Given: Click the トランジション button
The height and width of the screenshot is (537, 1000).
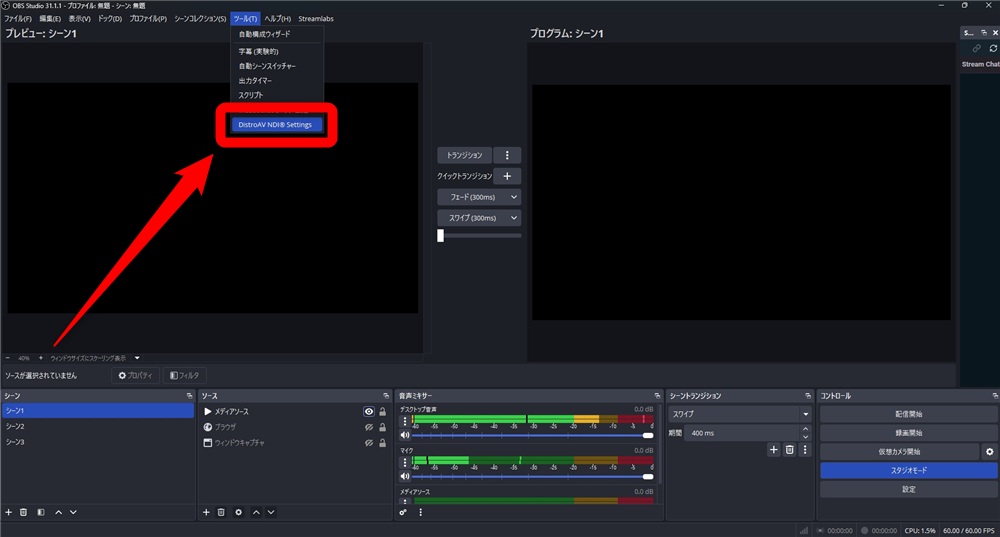Looking at the screenshot, I should [464, 155].
